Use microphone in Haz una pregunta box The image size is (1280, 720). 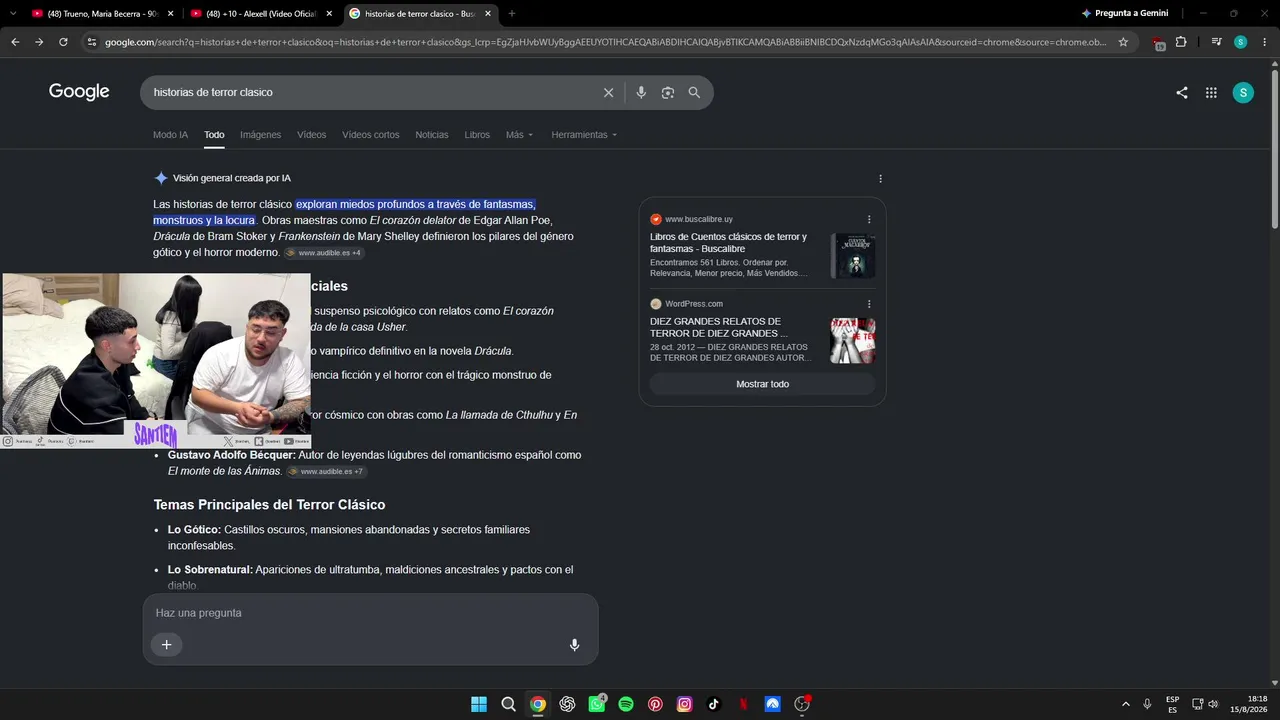pyautogui.click(x=574, y=645)
